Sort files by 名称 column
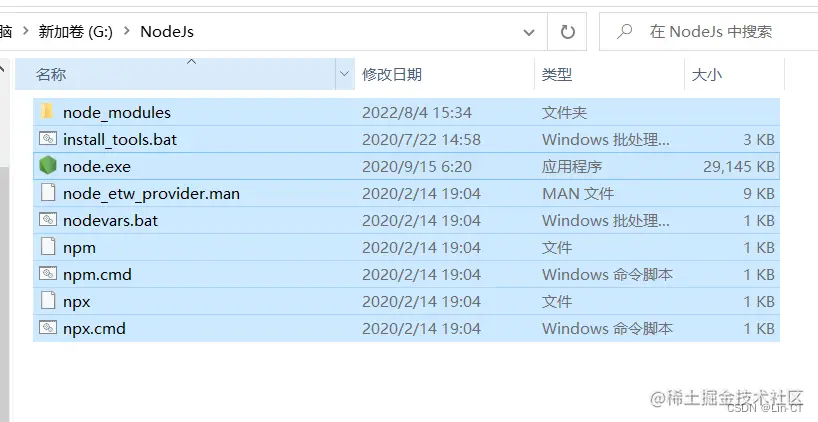This screenshot has height=422, width=818. (51, 75)
